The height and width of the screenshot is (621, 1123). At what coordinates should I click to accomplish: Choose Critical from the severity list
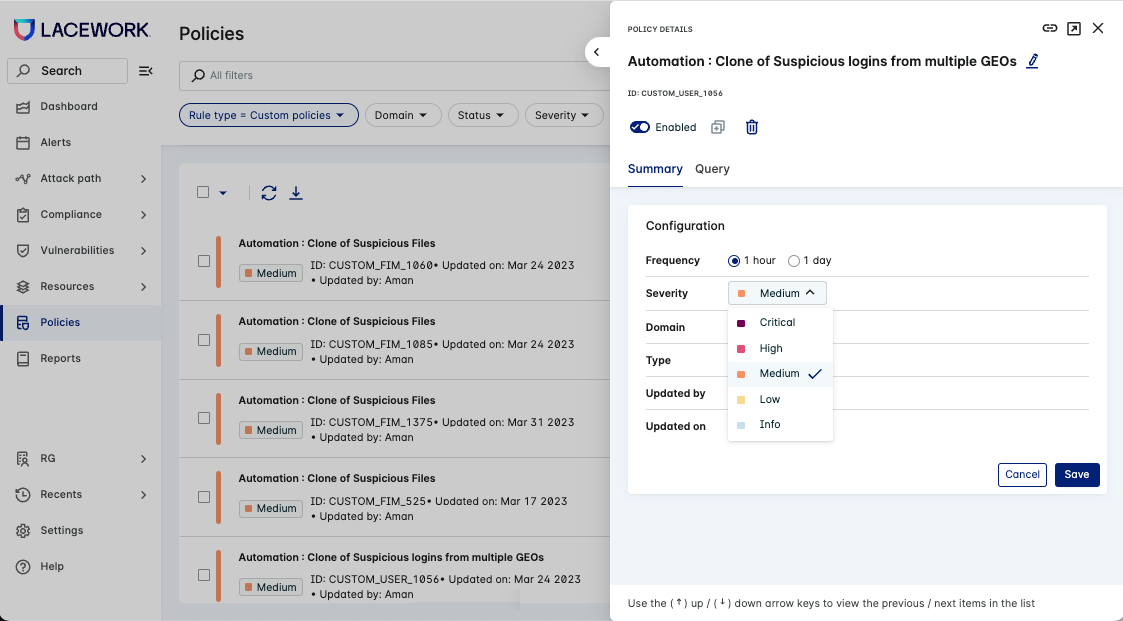tap(776, 323)
